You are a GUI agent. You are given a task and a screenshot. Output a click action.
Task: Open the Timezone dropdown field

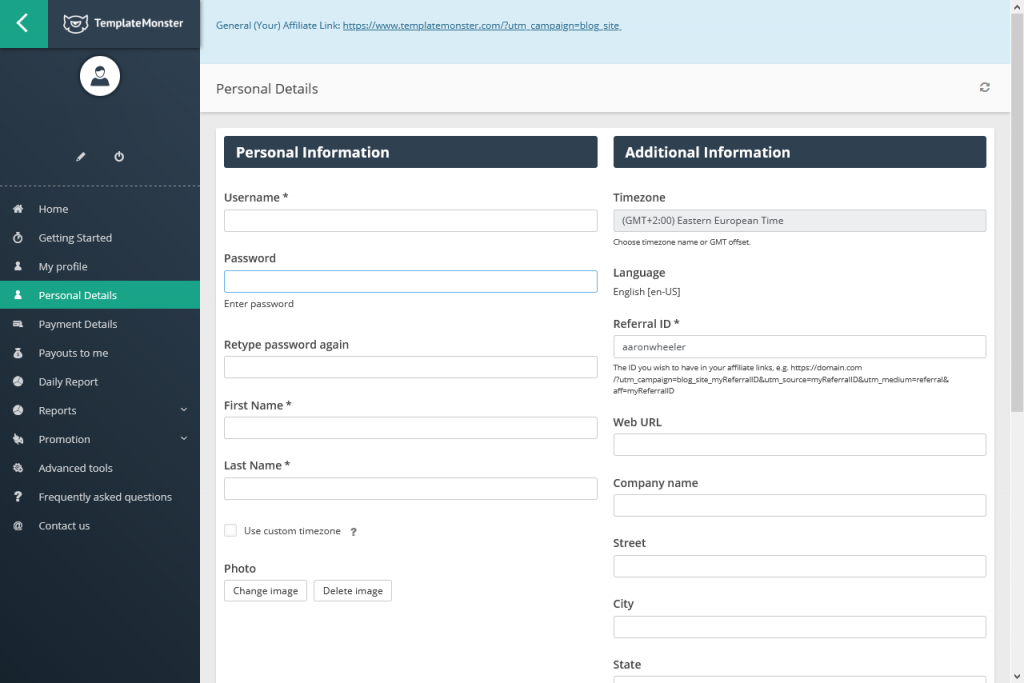coord(799,221)
